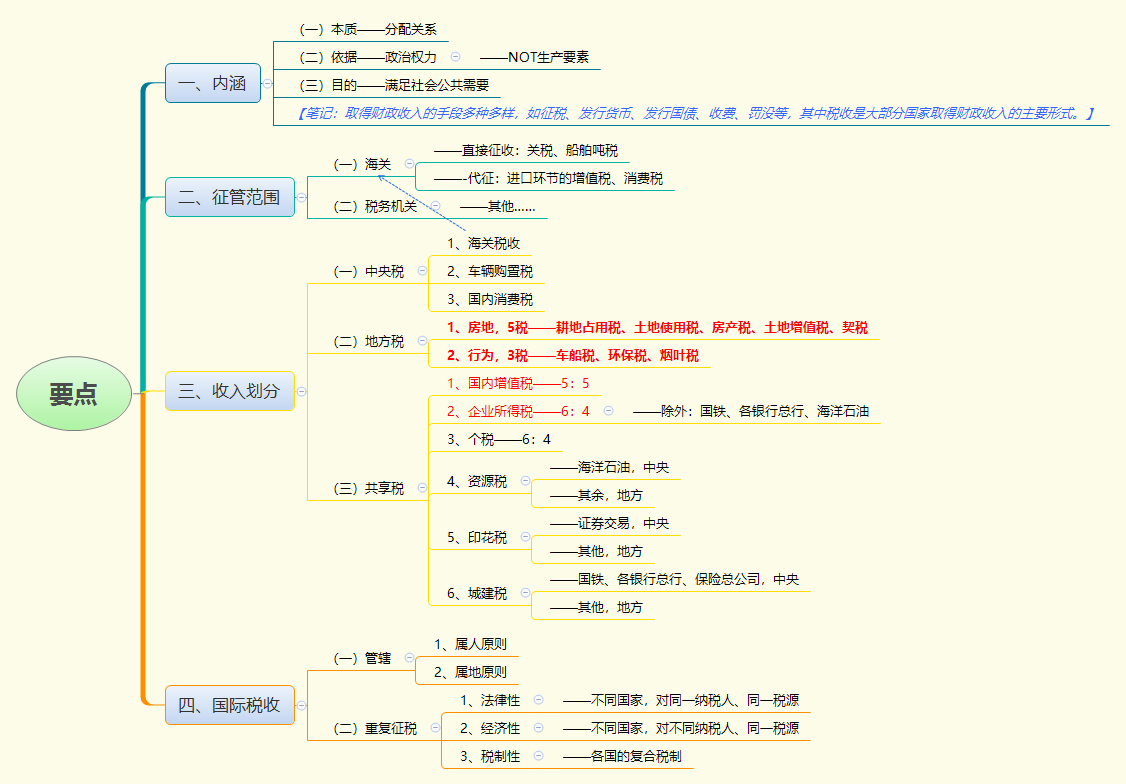Select 3、国内消费税 node
The height and width of the screenshot is (784, 1126).
point(490,299)
